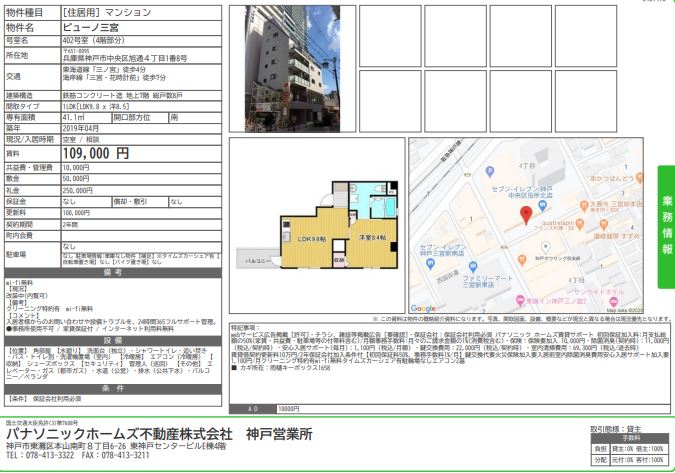
Task: Click 海岸線「三宮・花時計前」徒歩7分 transit line
Action: (x=114, y=78)
